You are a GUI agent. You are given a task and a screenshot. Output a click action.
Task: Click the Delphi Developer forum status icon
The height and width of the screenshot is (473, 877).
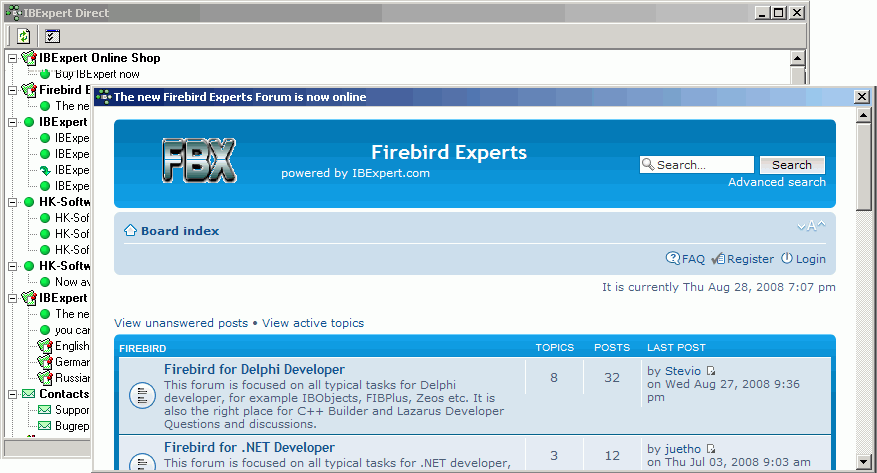142,396
